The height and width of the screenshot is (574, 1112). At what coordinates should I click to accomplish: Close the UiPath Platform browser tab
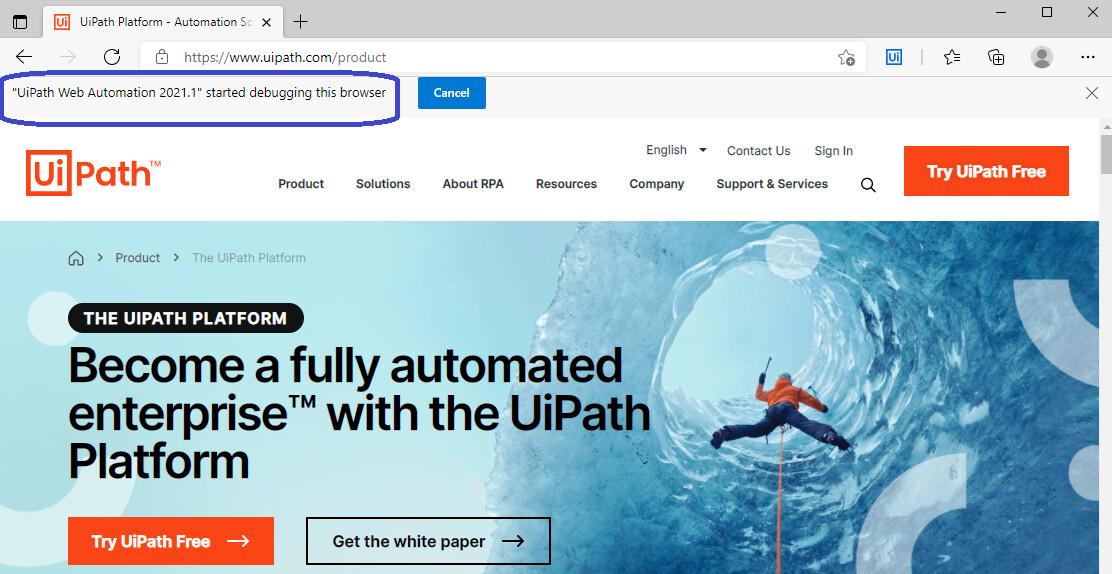[267, 22]
